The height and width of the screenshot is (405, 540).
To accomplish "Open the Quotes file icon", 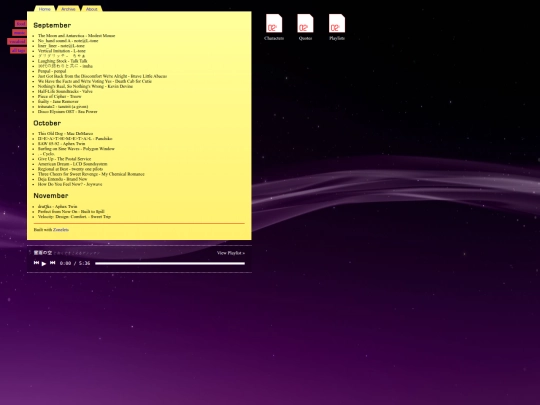I will (305, 23).
